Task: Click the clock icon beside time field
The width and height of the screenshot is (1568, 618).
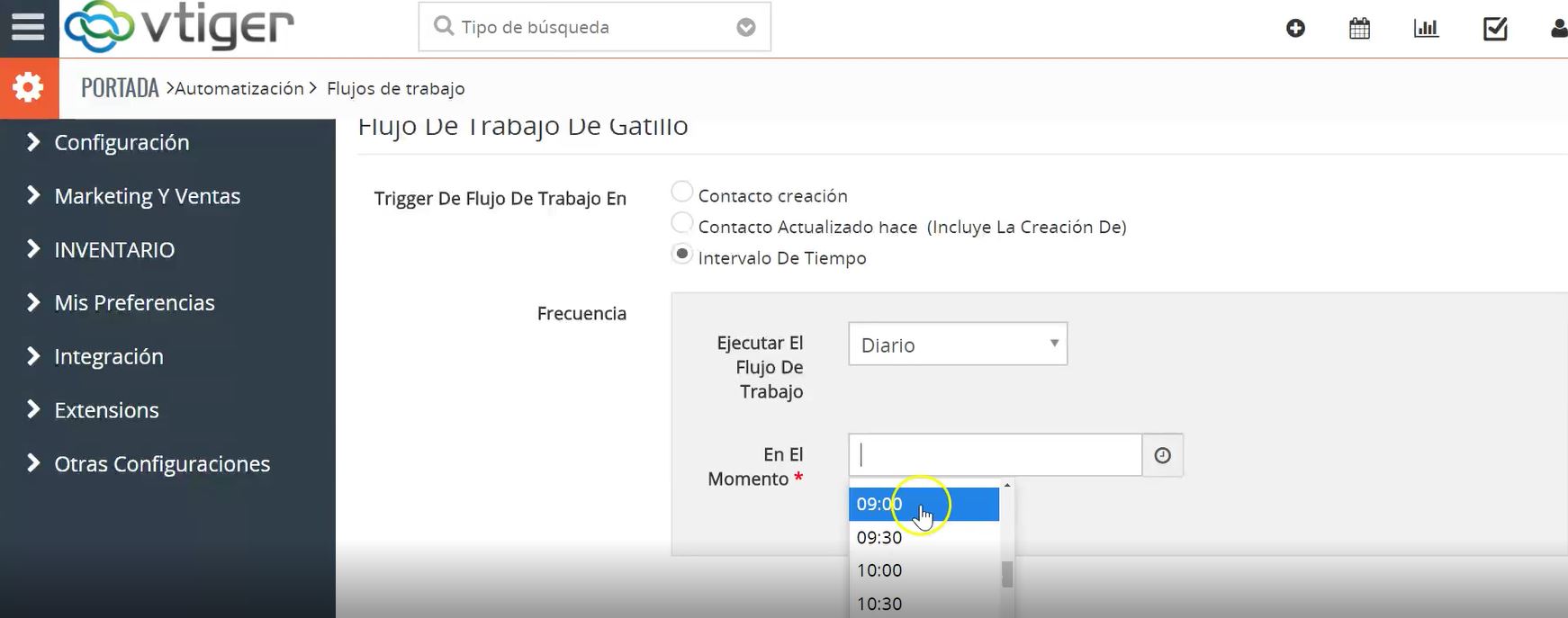Action: pos(1162,455)
